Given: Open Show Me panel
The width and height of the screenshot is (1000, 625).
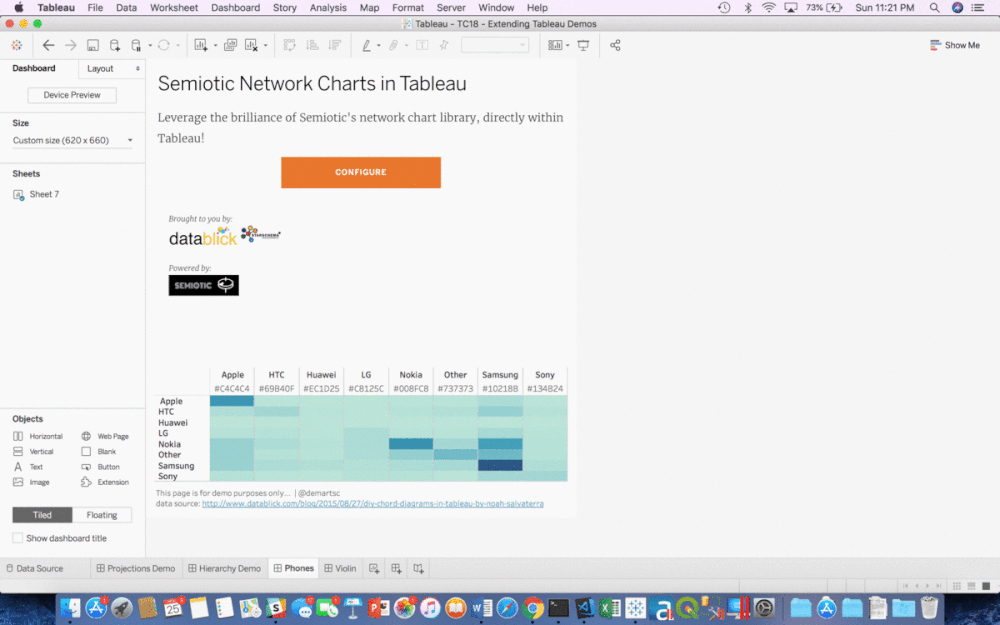Looking at the screenshot, I should pyautogui.click(x=955, y=45).
